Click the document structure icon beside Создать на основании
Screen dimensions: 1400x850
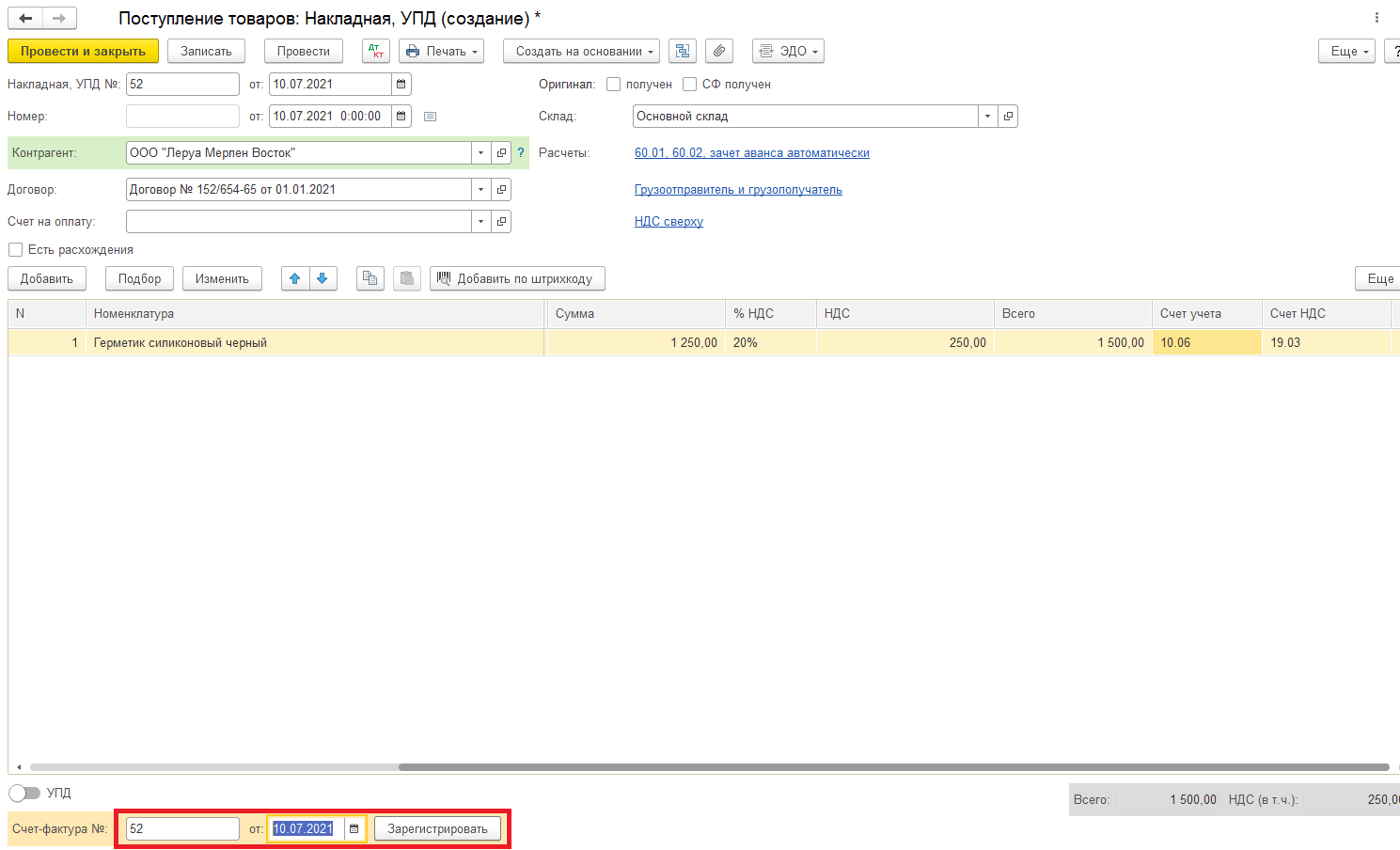tap(683, 52)
